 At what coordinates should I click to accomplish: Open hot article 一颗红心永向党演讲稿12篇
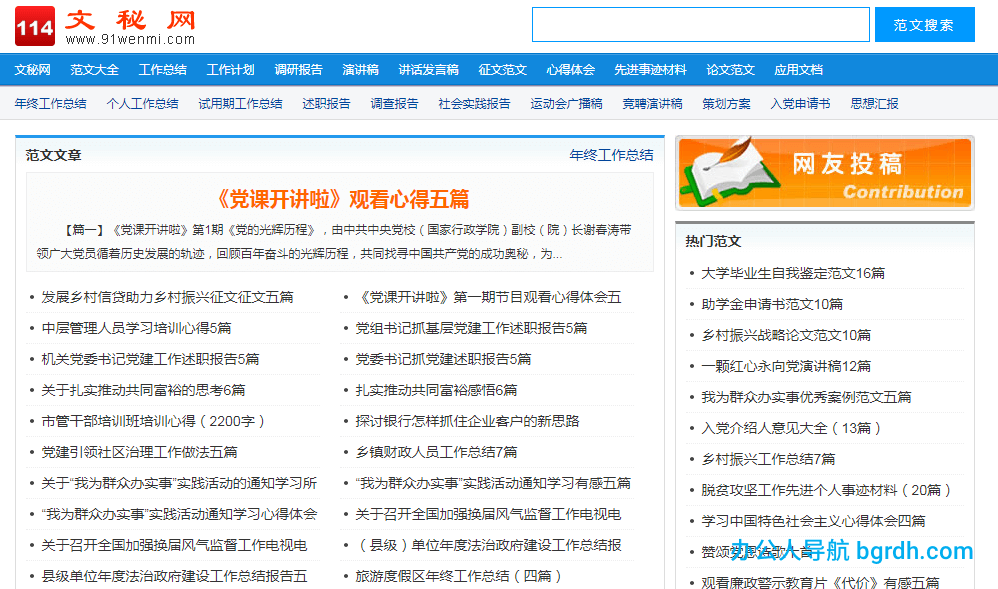(x=785, y=366)
